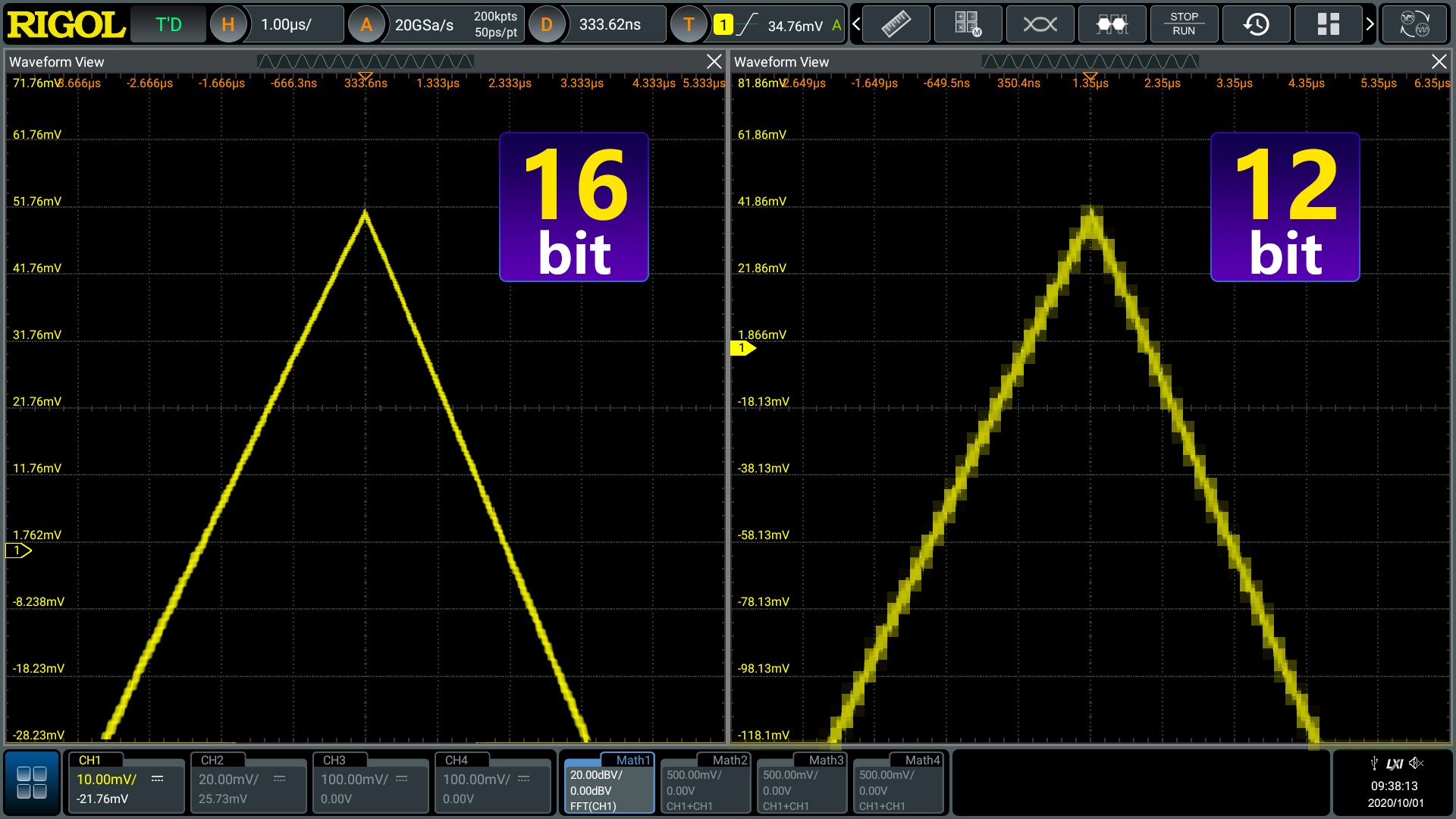The image size is (1456, 819).
Task: Open the window layout (Windows) icon
Action: [x=1328, y=24]
